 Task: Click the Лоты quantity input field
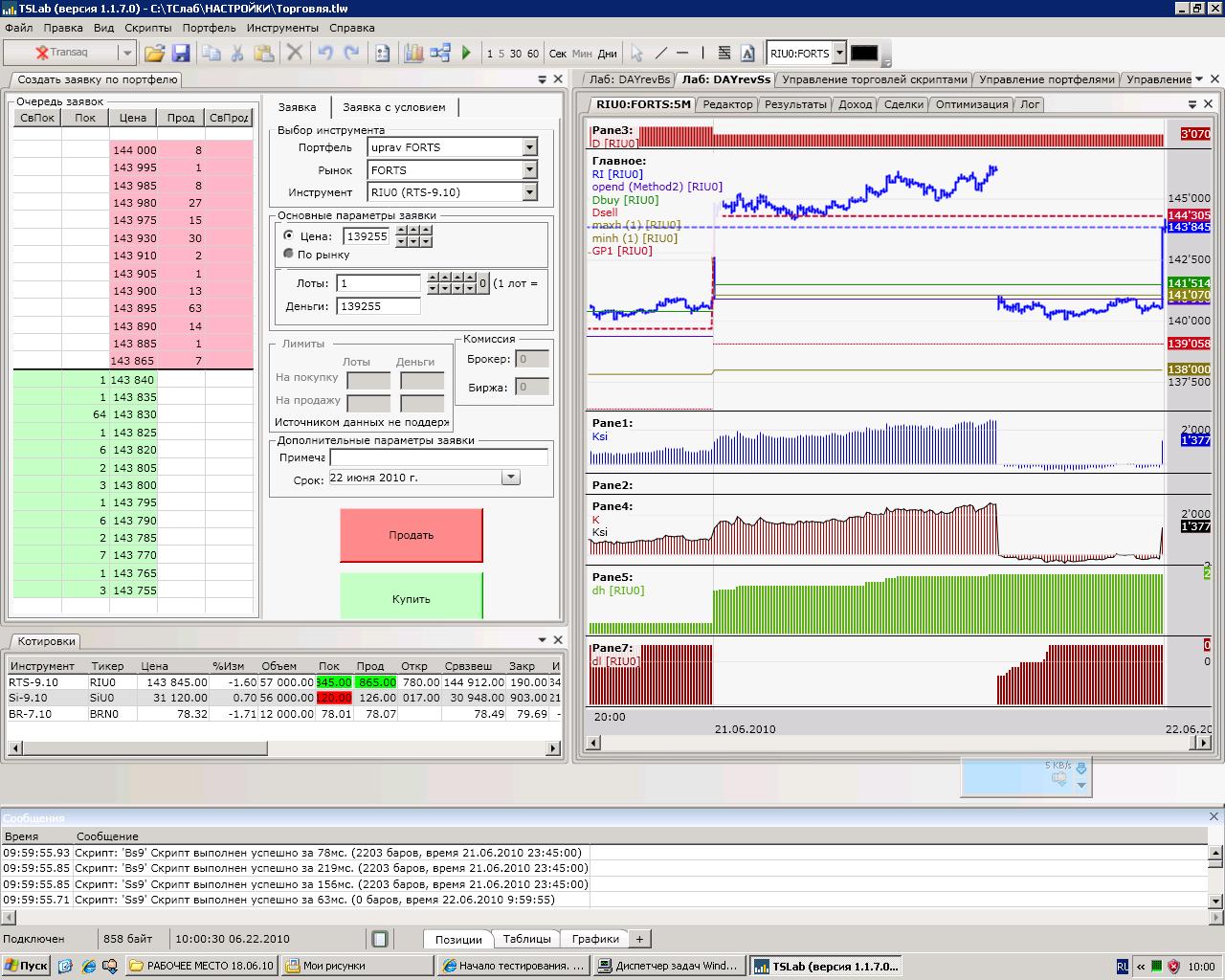[378, 283]
